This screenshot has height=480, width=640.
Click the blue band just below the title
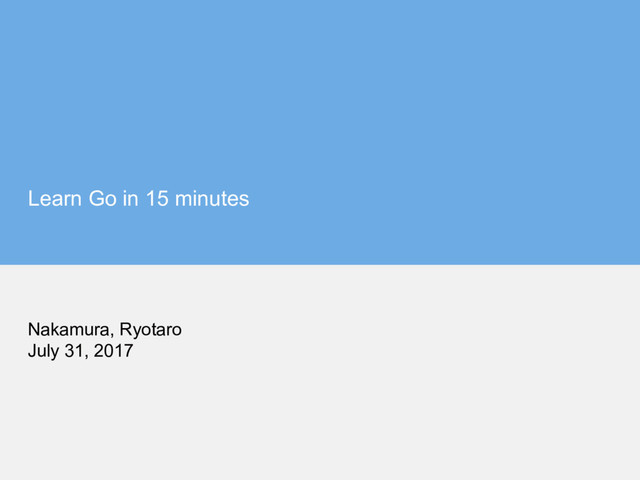[x=320, y=238]
